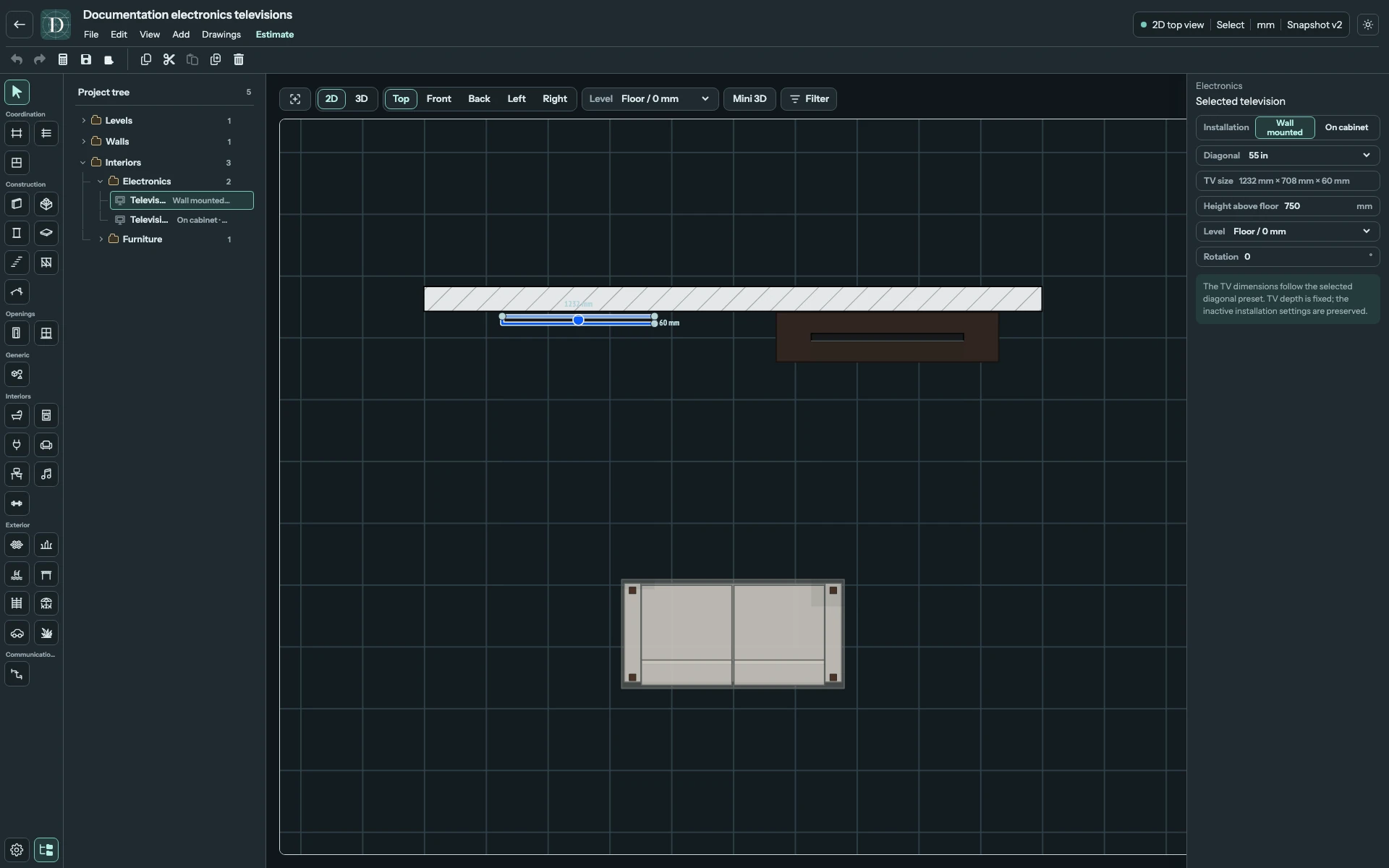Toggle the Mini 3D preview
This screenshot has width=1389, height=868.
click(x=749, y=99)
